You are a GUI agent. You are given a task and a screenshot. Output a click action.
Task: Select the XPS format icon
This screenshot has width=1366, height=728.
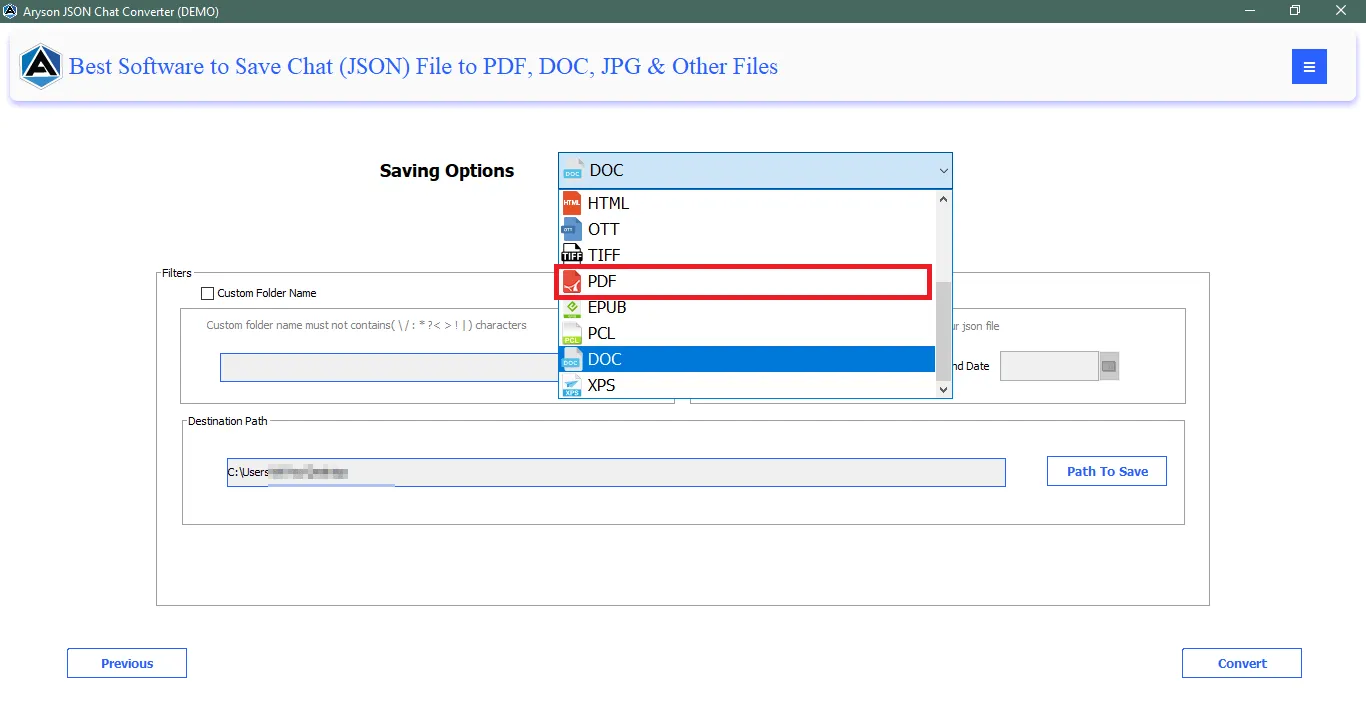tap(571, 385)
